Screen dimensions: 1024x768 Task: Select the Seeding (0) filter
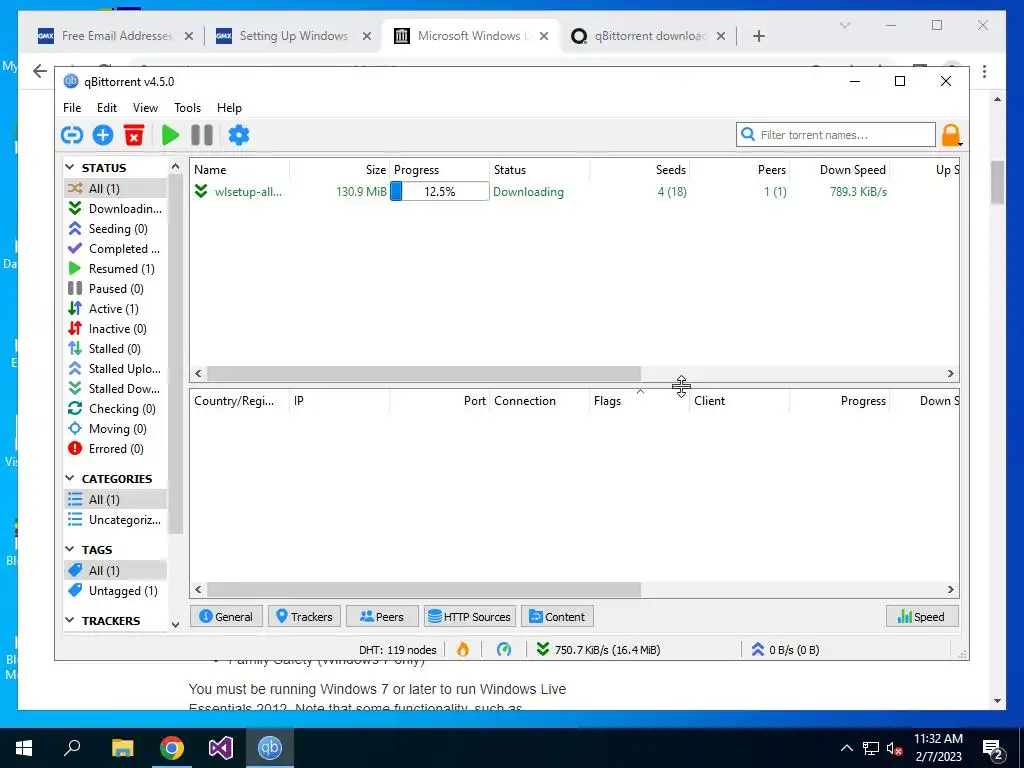click(x=116, y=229)
